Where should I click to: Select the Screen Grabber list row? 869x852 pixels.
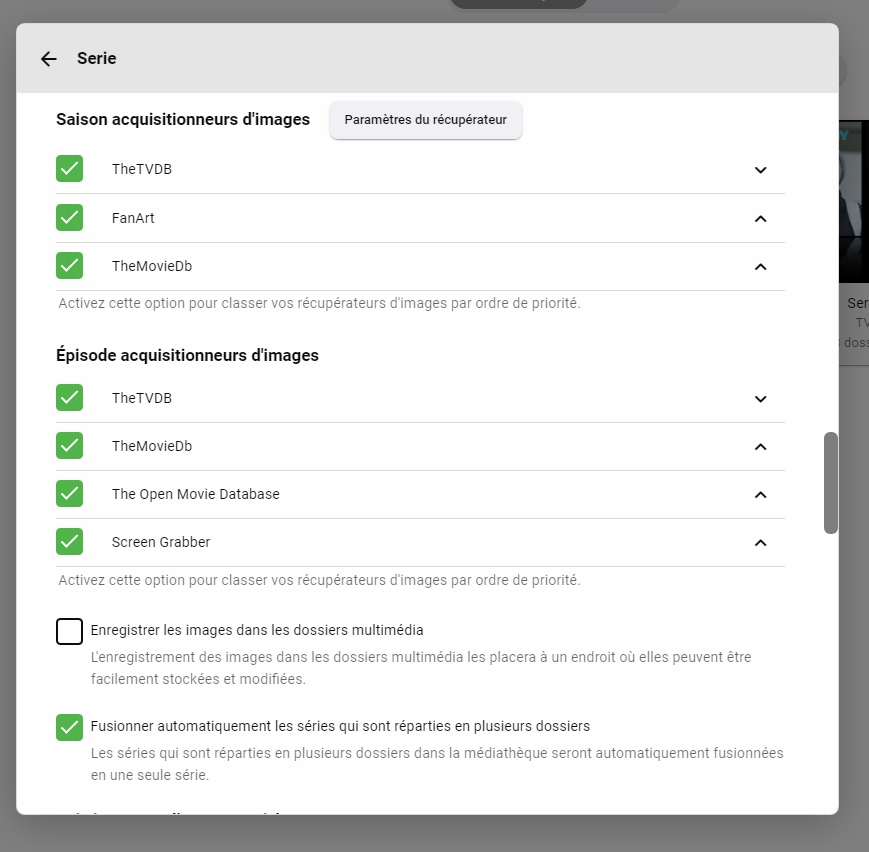pyautogui.click(x=400, y=542)
